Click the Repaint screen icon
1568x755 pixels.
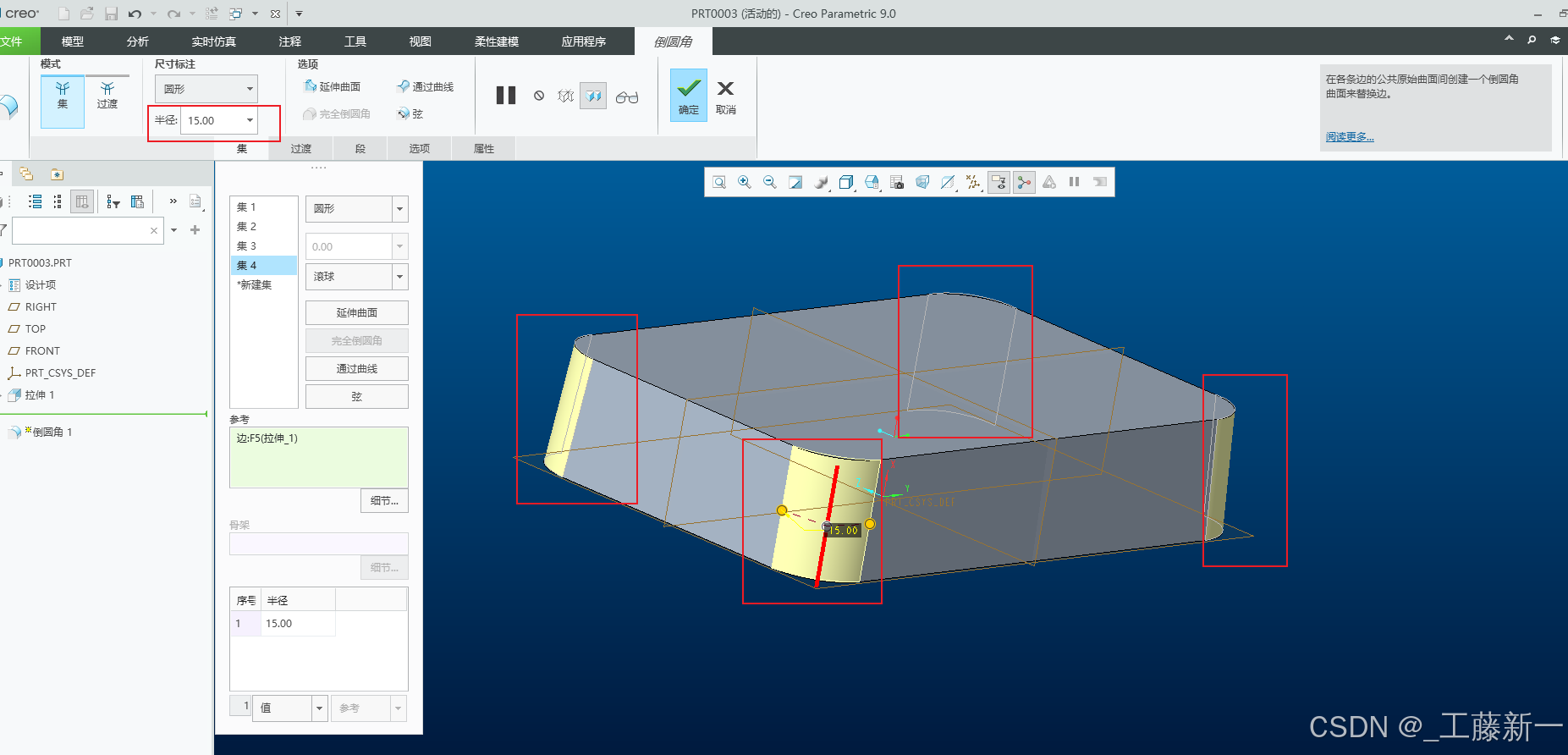point(795,182)
